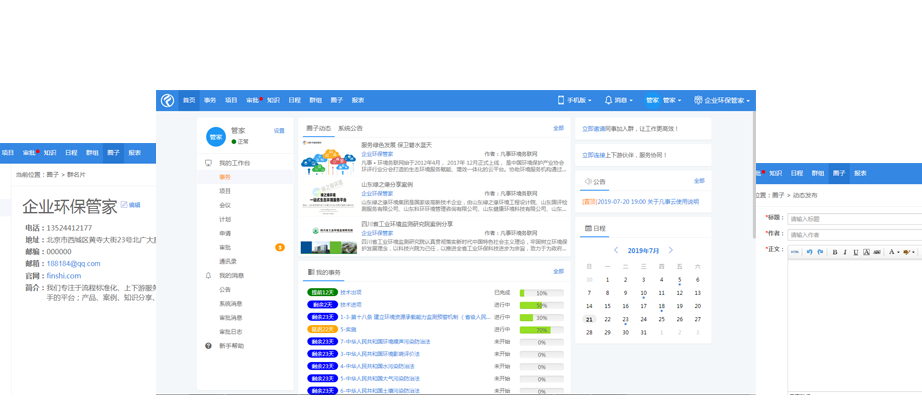The image size is (922, 417).
Task: Go to next month in the calendar
Action: (x=671, y=250)
